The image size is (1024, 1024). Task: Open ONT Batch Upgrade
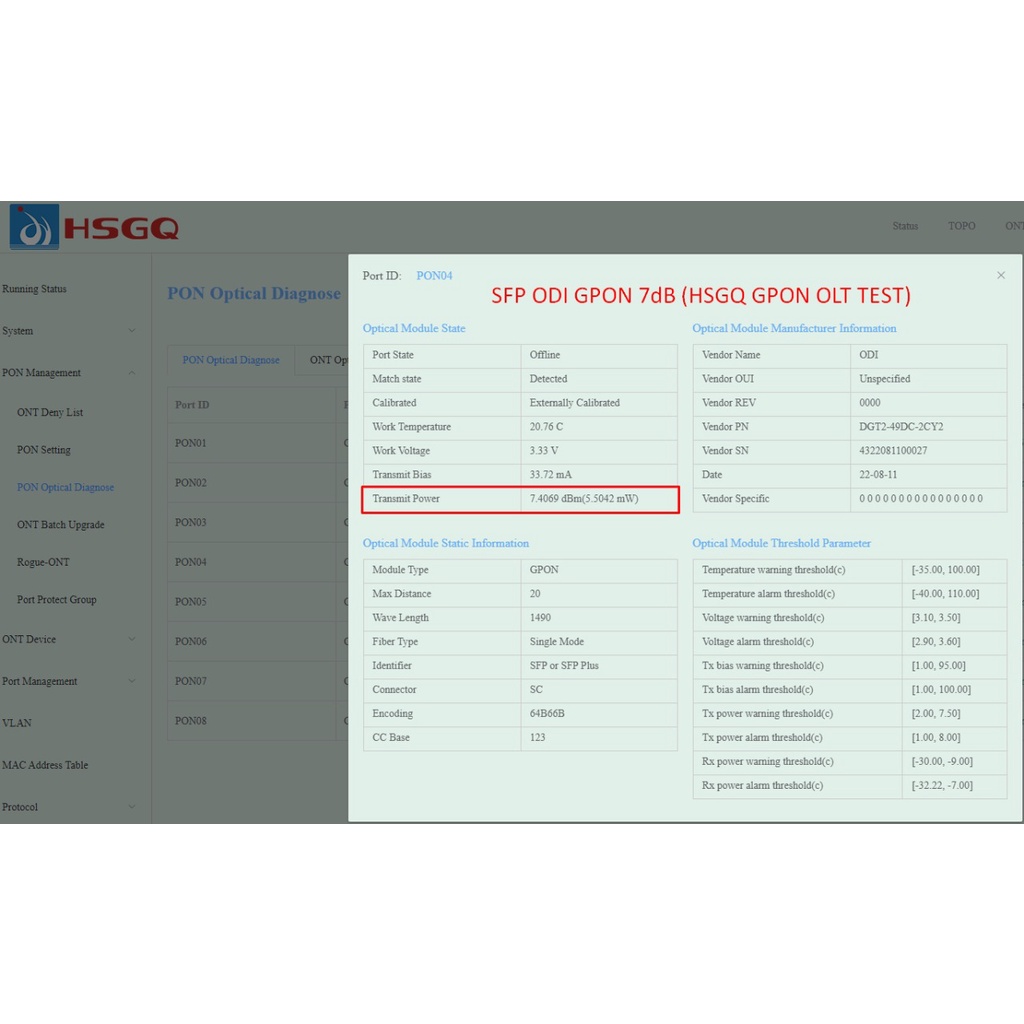coord(61,525)
